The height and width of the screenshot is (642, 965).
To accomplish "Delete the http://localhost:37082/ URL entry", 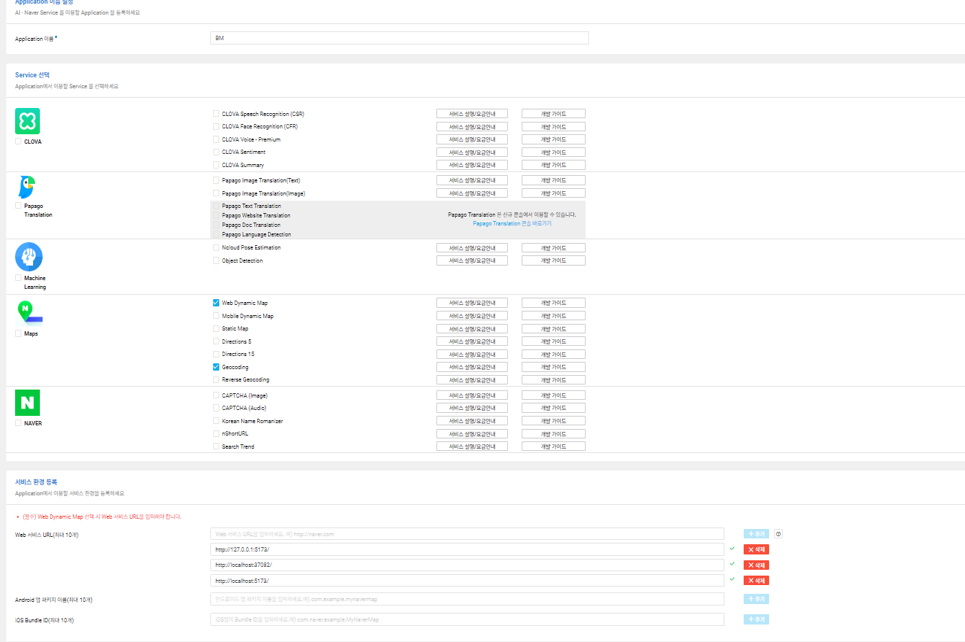I will click(756, 565).
